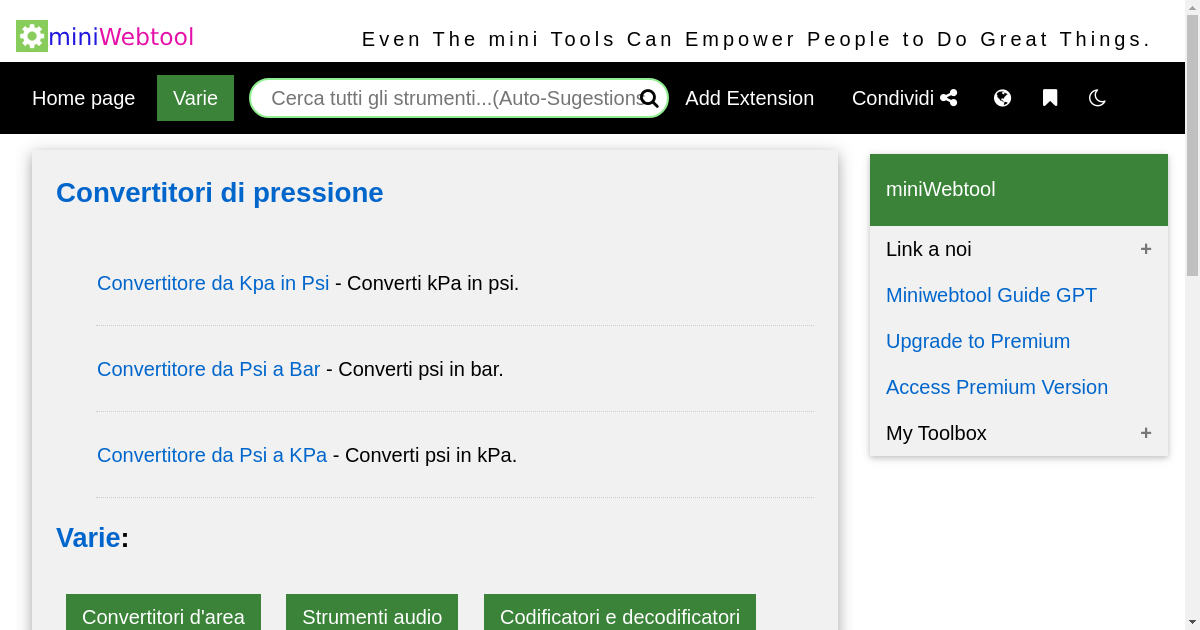Open Convertitore da Kpa in Psi link
The height and width of the screenshot is (630, 1200).
point(213,283)
